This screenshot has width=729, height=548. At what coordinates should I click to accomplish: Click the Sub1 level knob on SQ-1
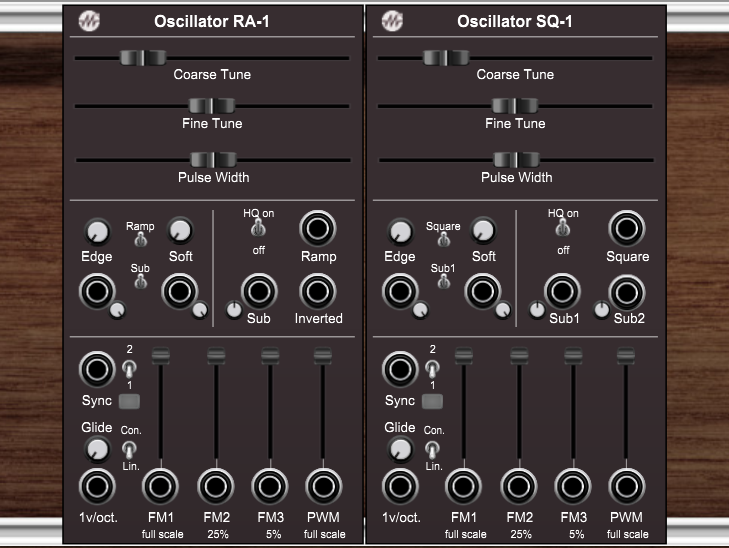click(537, 310)
